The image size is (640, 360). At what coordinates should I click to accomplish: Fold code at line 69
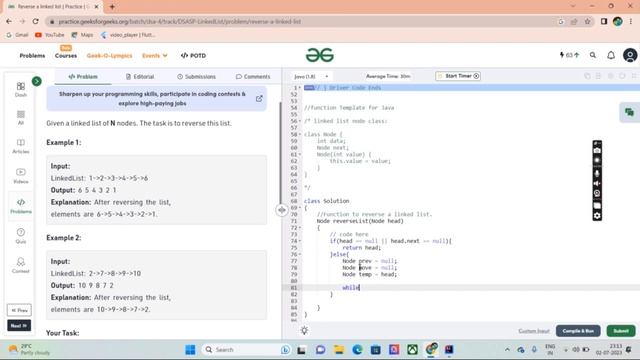300,208
